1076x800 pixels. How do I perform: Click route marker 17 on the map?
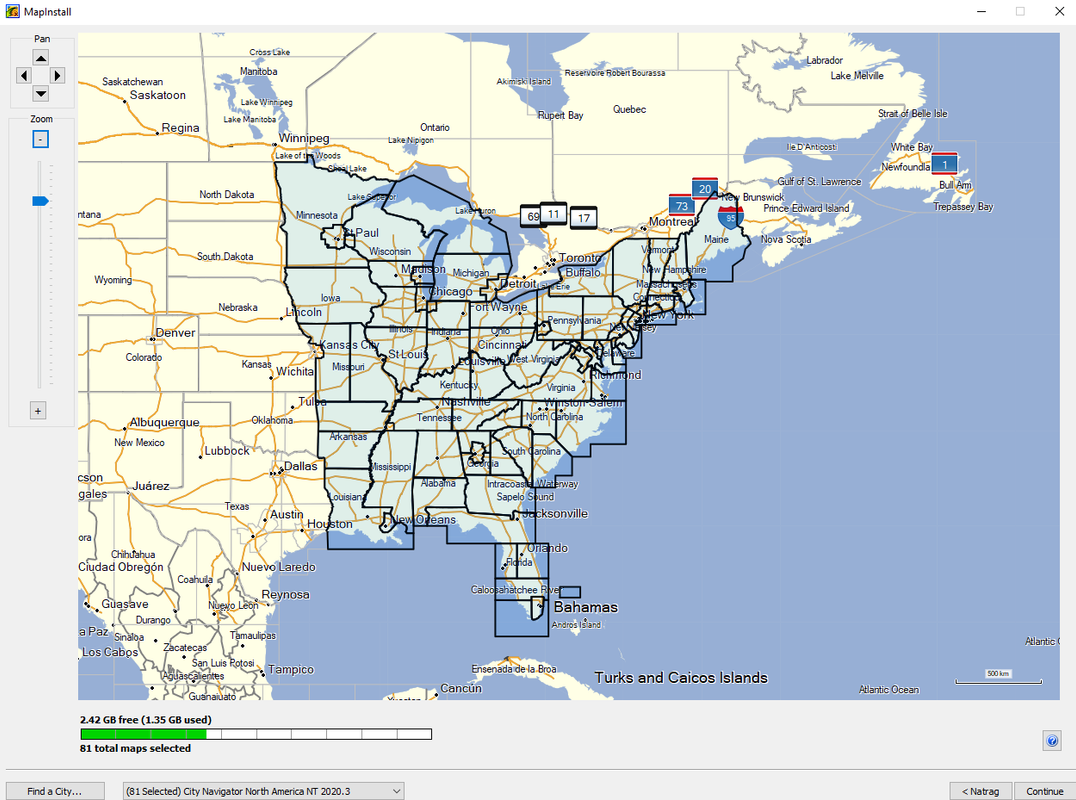point(583,217)
